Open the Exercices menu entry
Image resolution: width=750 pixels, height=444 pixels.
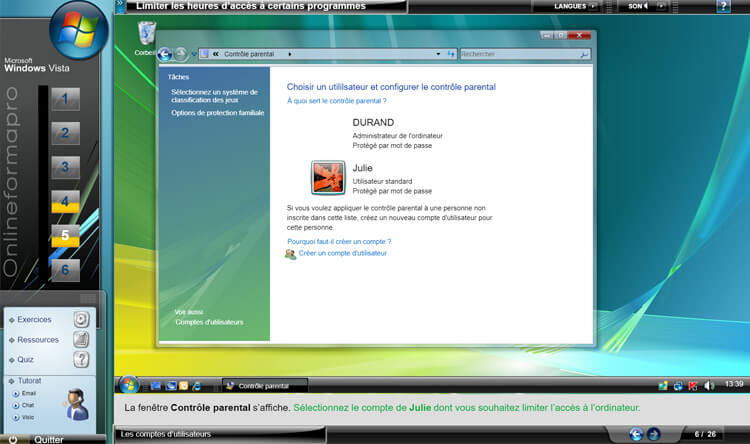[34, 319]
